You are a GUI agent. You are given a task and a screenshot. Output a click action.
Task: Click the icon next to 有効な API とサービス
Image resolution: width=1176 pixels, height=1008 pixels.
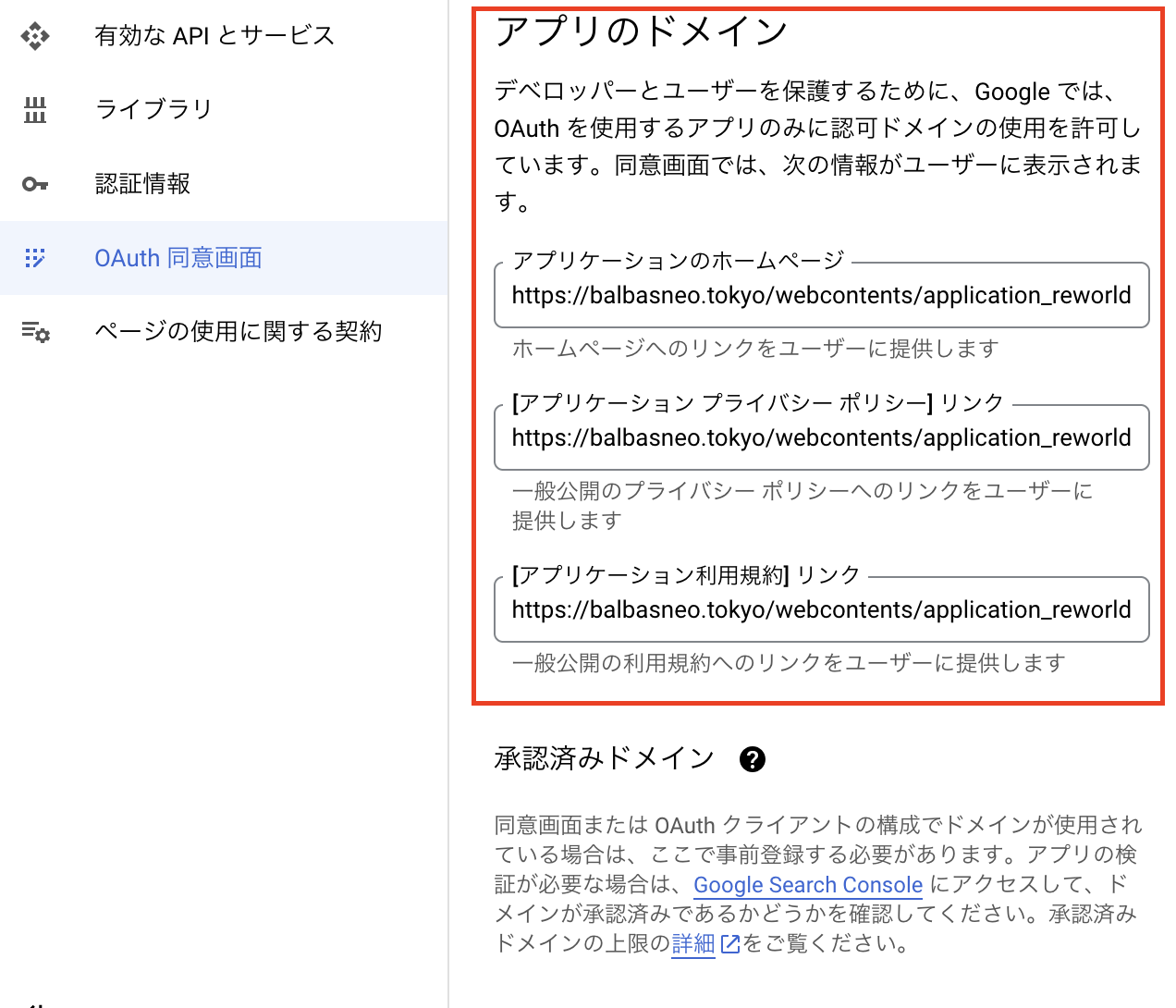(x=34, y=35)
